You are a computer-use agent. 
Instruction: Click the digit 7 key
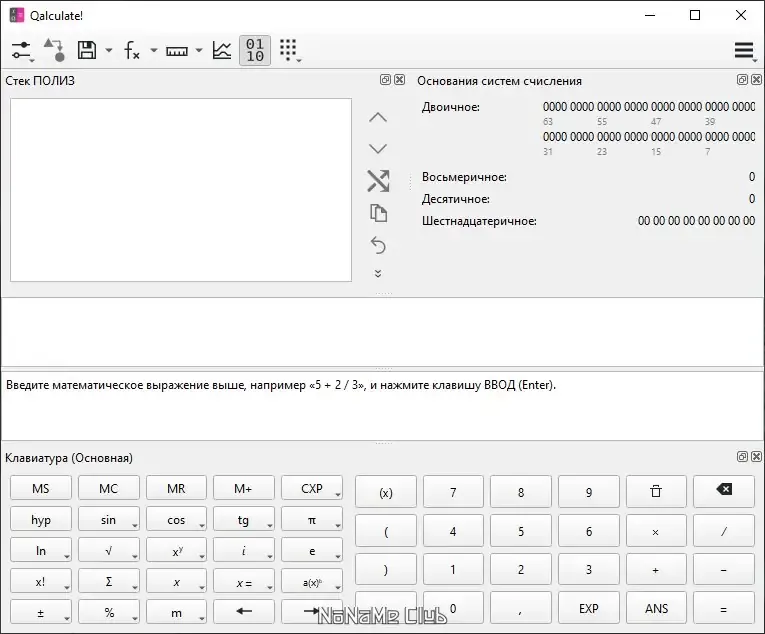coord(453,492)
